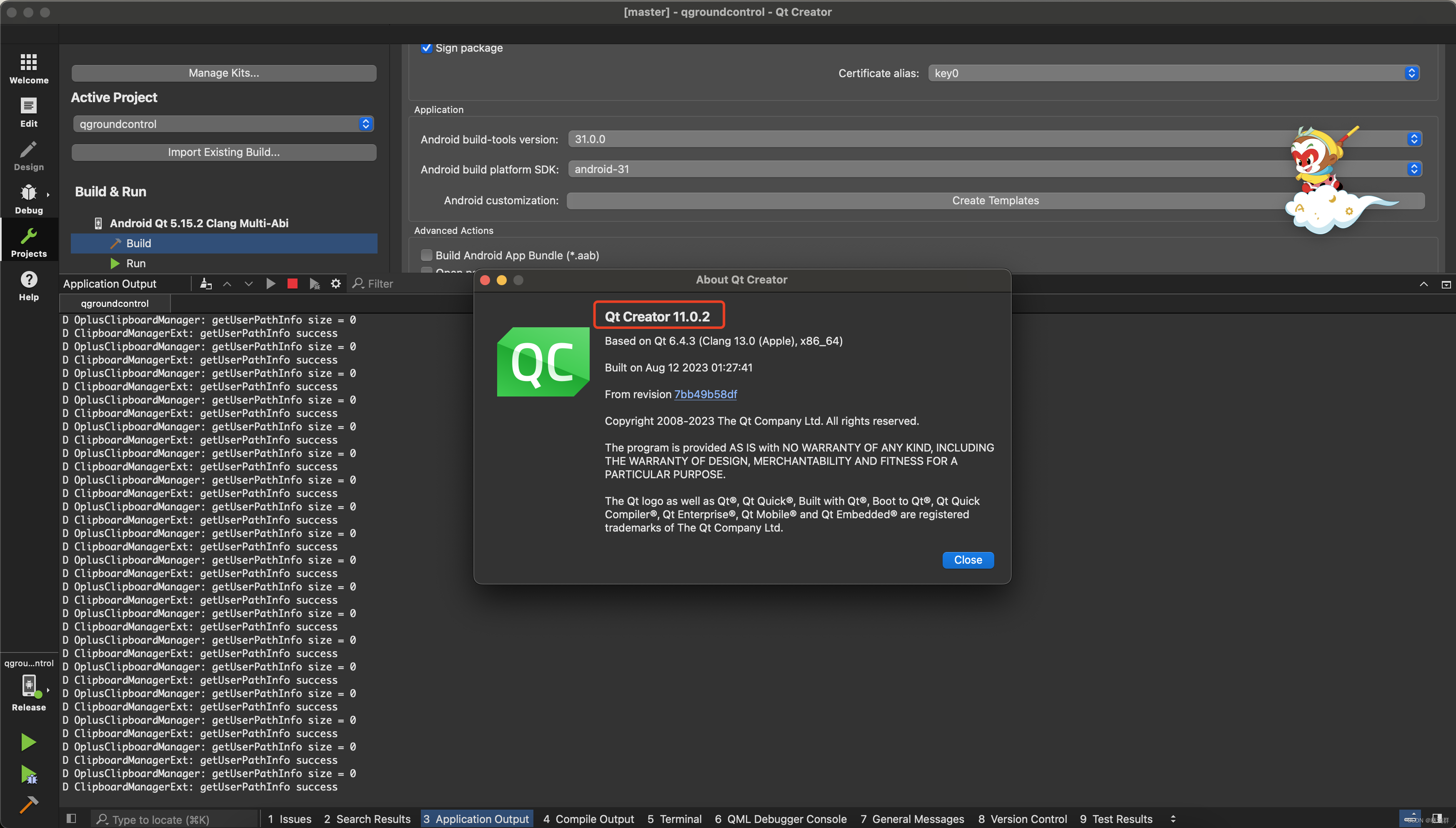Go to next item in output
1456x828 pixels.
pyautogui.click(x=248, y=283)
